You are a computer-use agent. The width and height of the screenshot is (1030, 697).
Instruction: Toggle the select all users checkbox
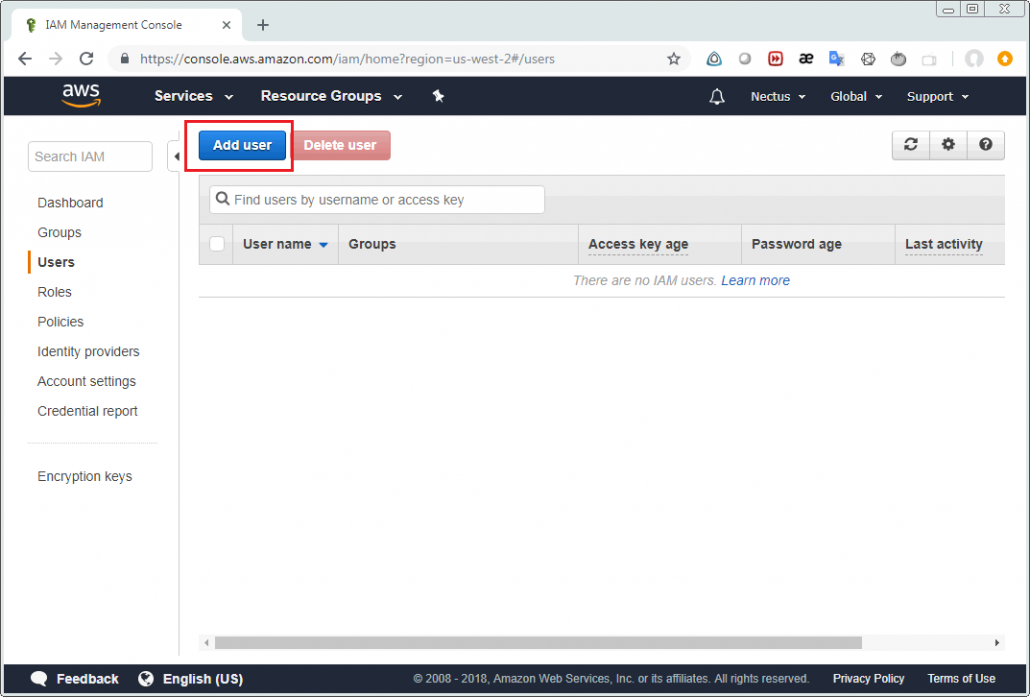click(216, 244)
